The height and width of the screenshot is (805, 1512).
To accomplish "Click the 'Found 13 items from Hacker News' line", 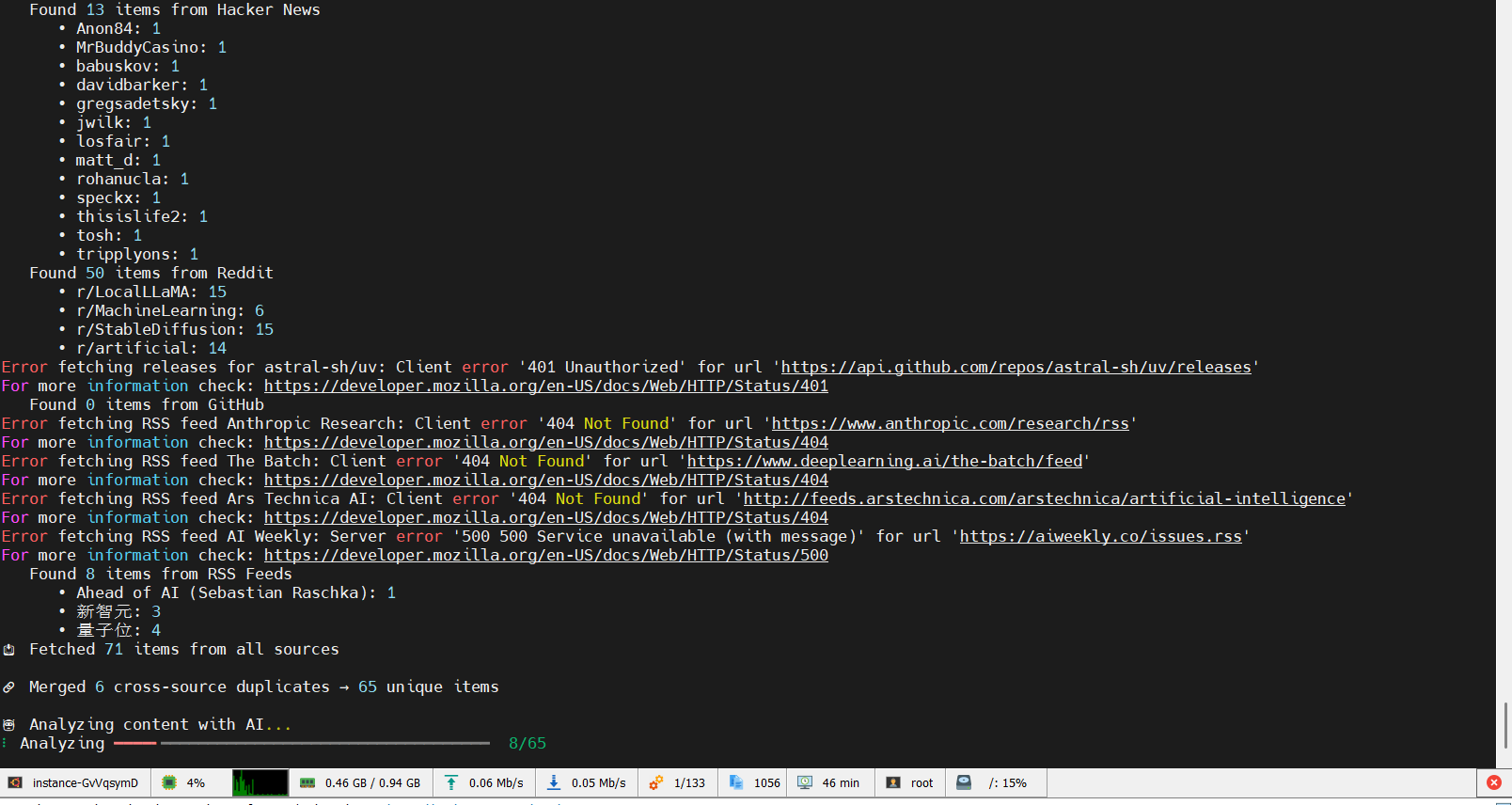I will pos(175,9).
